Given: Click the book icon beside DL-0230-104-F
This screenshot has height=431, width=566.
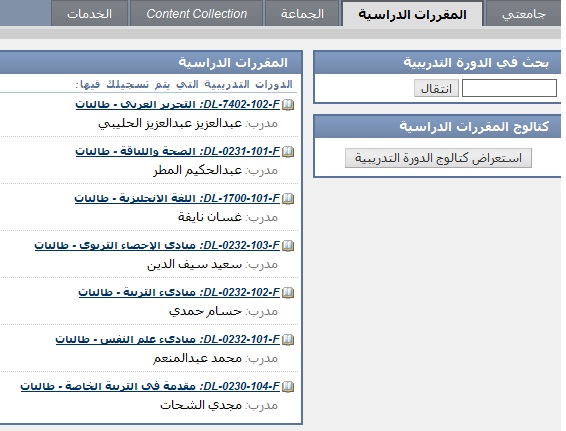Looking at the screenshot, I should click(x=288, y=387).
